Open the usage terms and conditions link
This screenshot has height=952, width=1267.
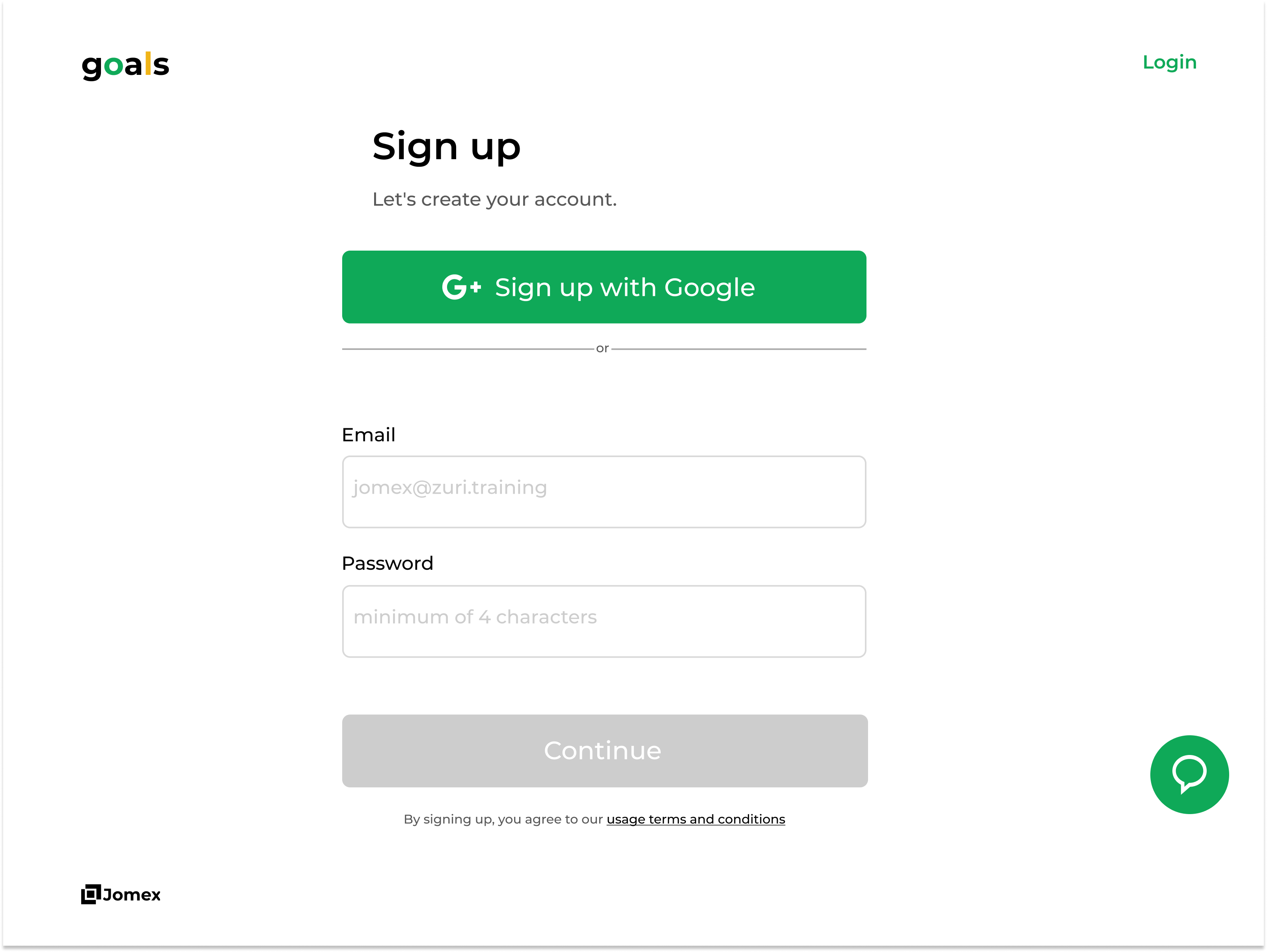coord(695,819)
